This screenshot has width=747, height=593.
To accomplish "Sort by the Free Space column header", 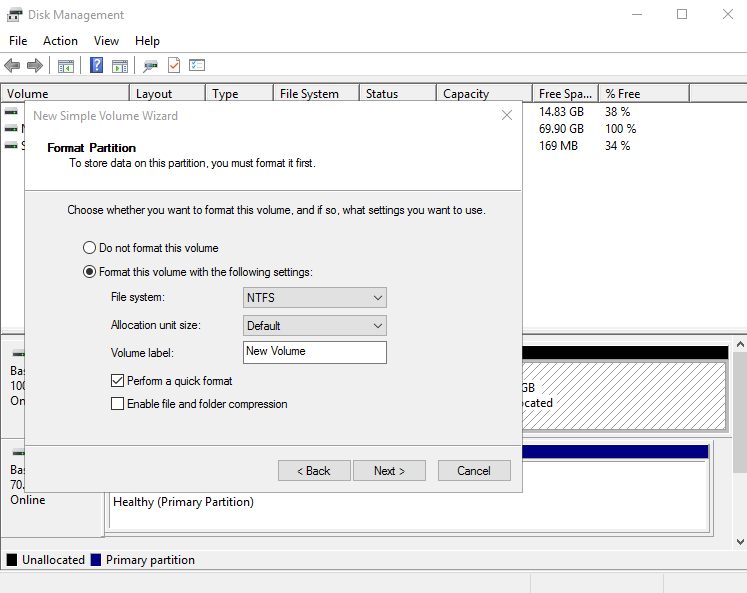I will coord(565,93).
